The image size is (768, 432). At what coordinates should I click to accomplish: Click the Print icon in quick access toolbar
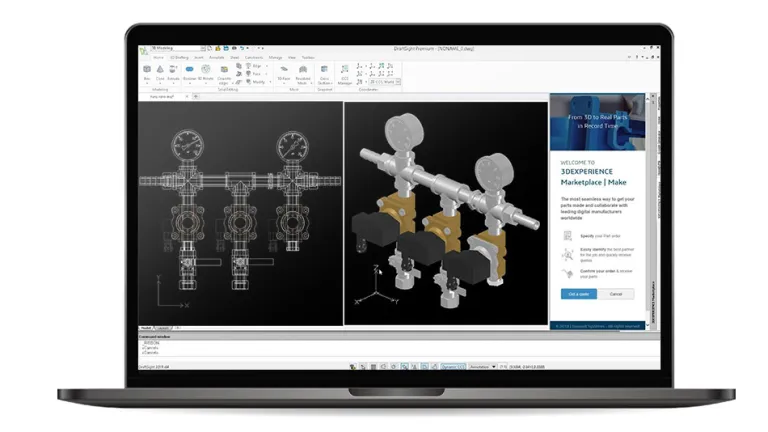pyautogui.click(x=234, y=48)
